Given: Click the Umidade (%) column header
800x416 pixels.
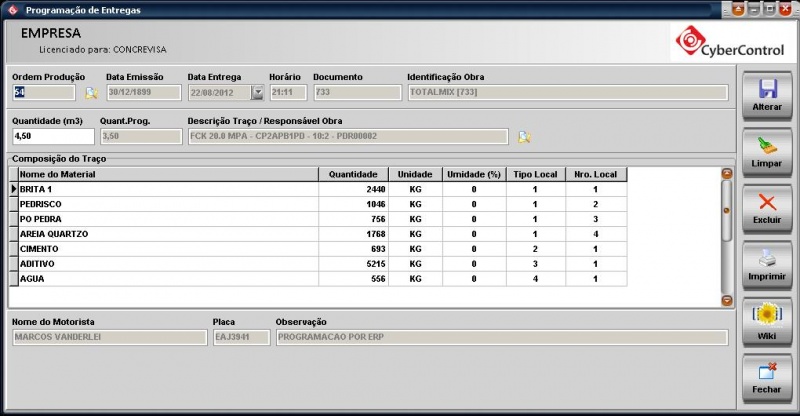Looking at the screenshot, I should pyautogui.click(x=474, y=174).
